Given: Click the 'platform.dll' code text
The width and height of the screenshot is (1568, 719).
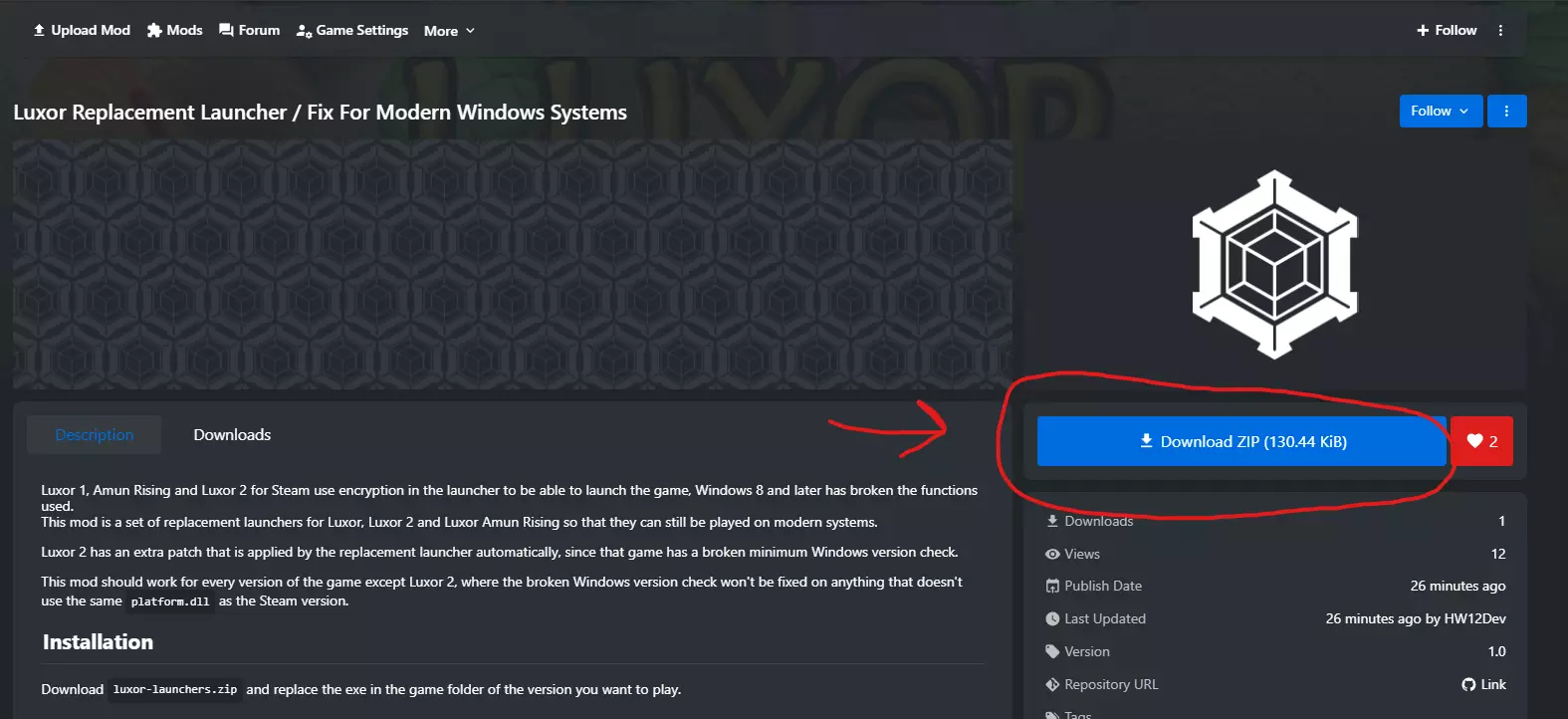Looking at the screenshot, I should click(170, 601).
